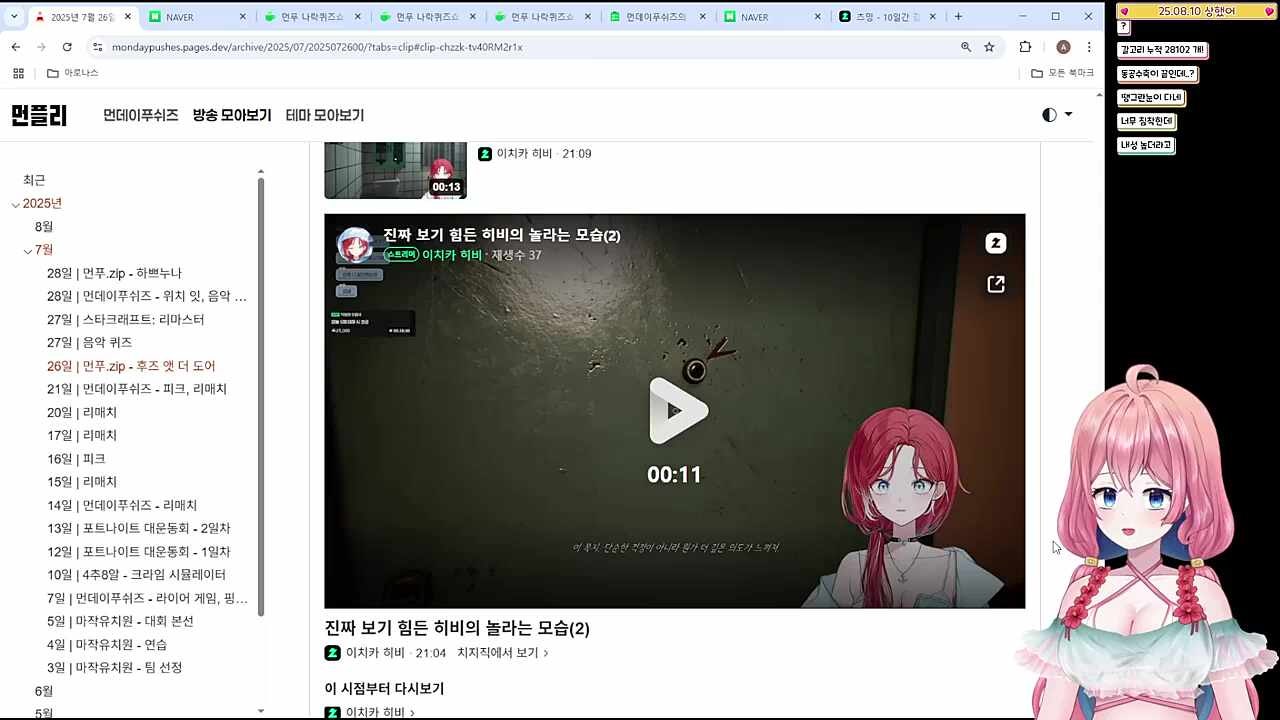Open 이치카 히비 link next to 21:04
1280x720 pixels.
click(375, 653)
